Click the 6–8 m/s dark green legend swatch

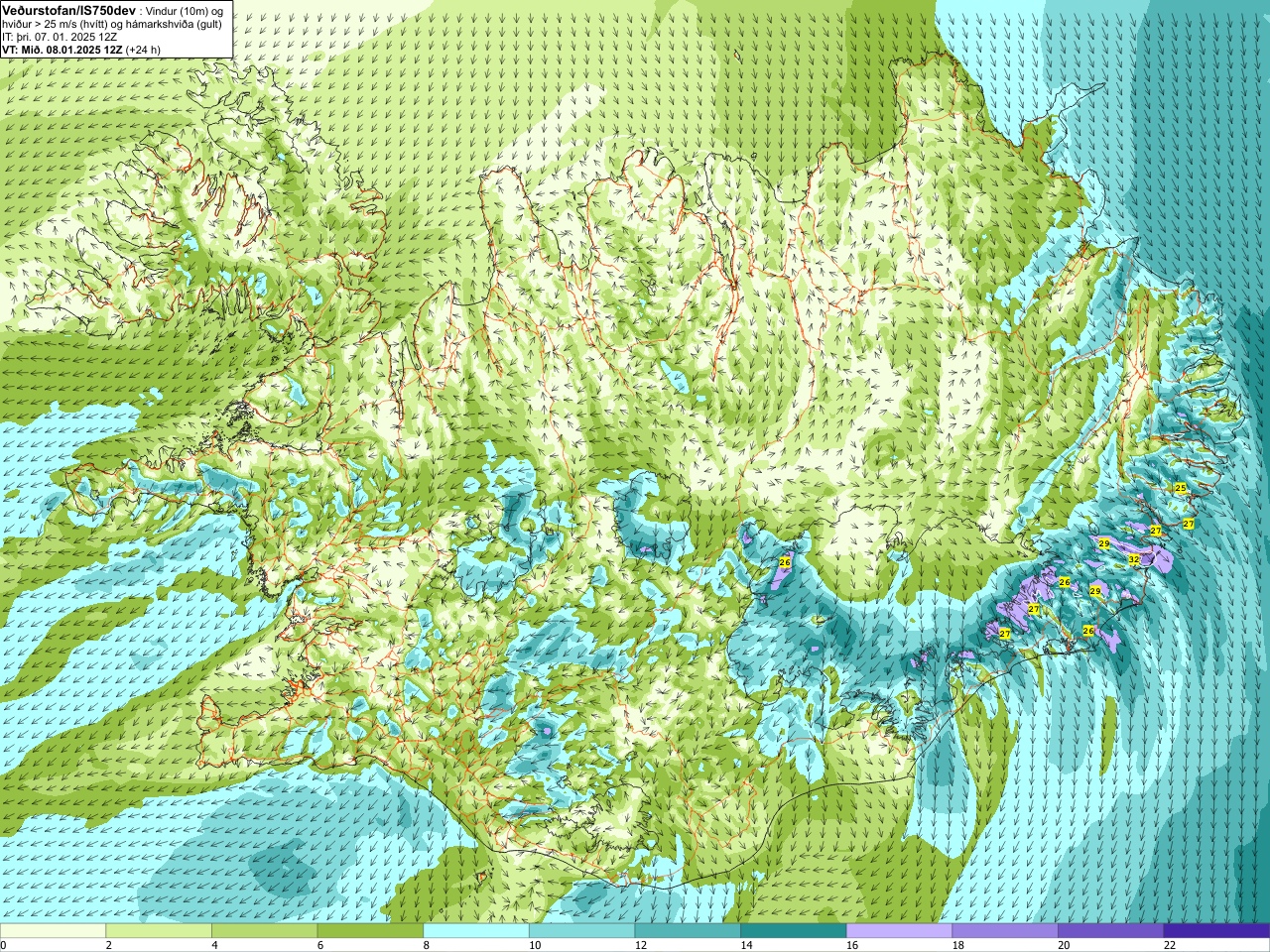tap(370, 931)
